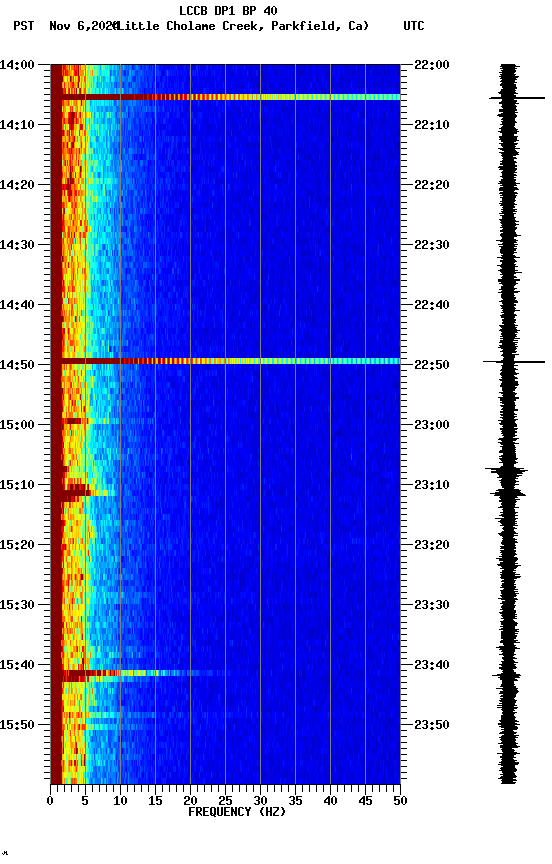Click the '14:50' PST time label

17,365
